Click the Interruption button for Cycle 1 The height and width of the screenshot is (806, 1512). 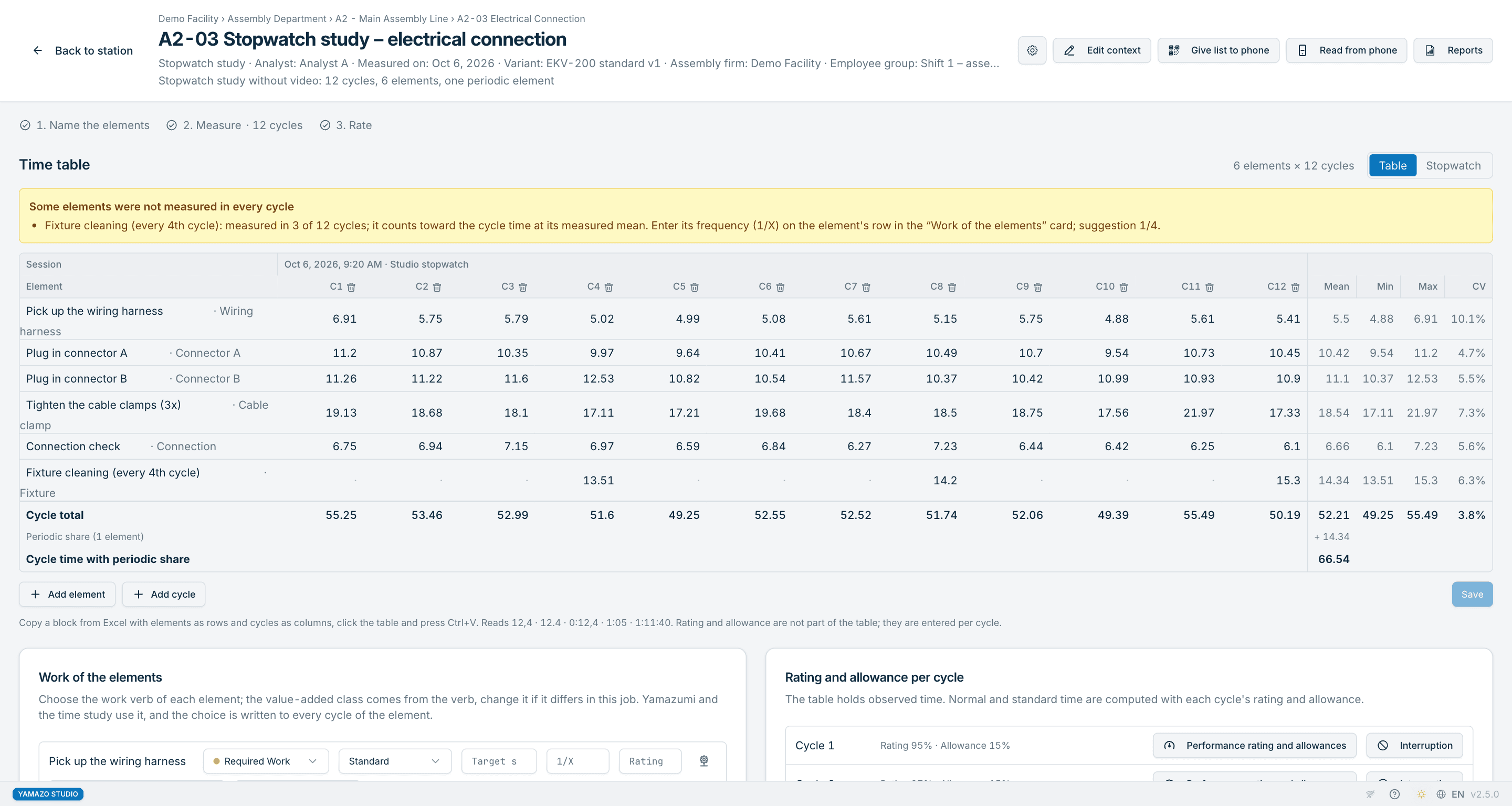click(1414, 745)
